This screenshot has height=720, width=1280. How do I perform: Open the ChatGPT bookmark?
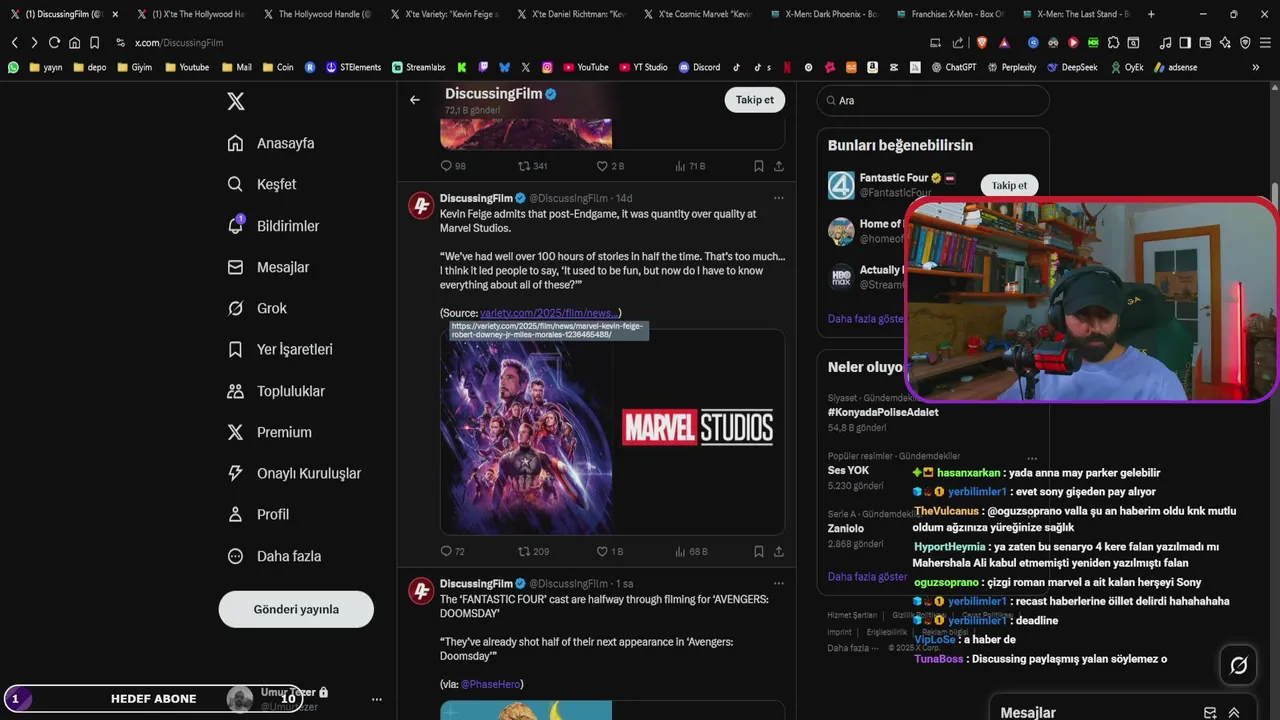pyautogui.click(x=953, y=67)
